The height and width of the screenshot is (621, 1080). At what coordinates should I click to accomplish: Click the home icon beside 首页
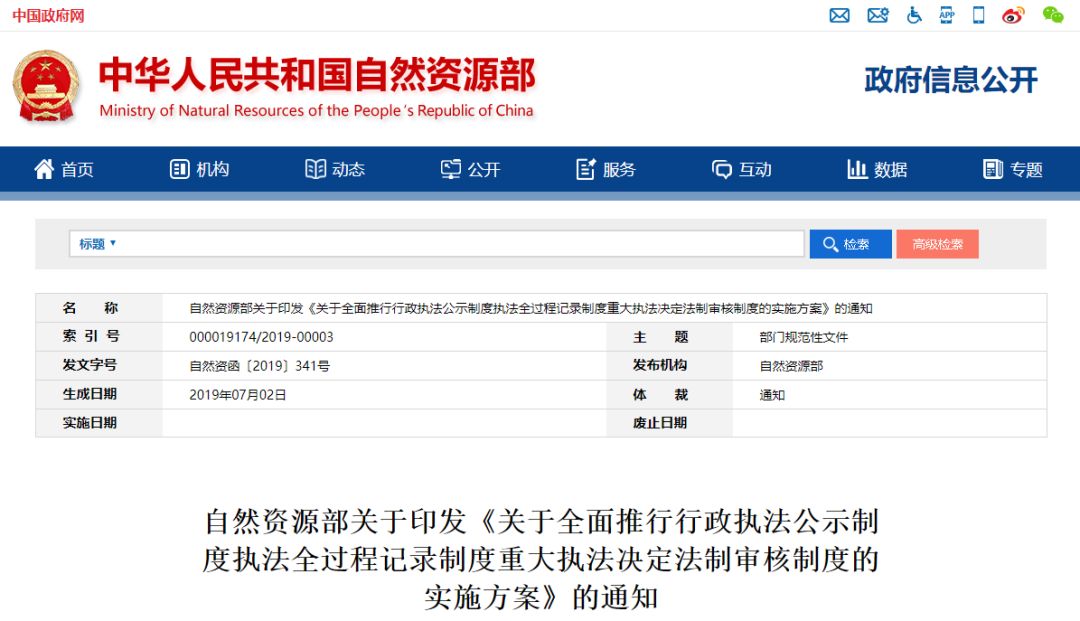point(44,169)
